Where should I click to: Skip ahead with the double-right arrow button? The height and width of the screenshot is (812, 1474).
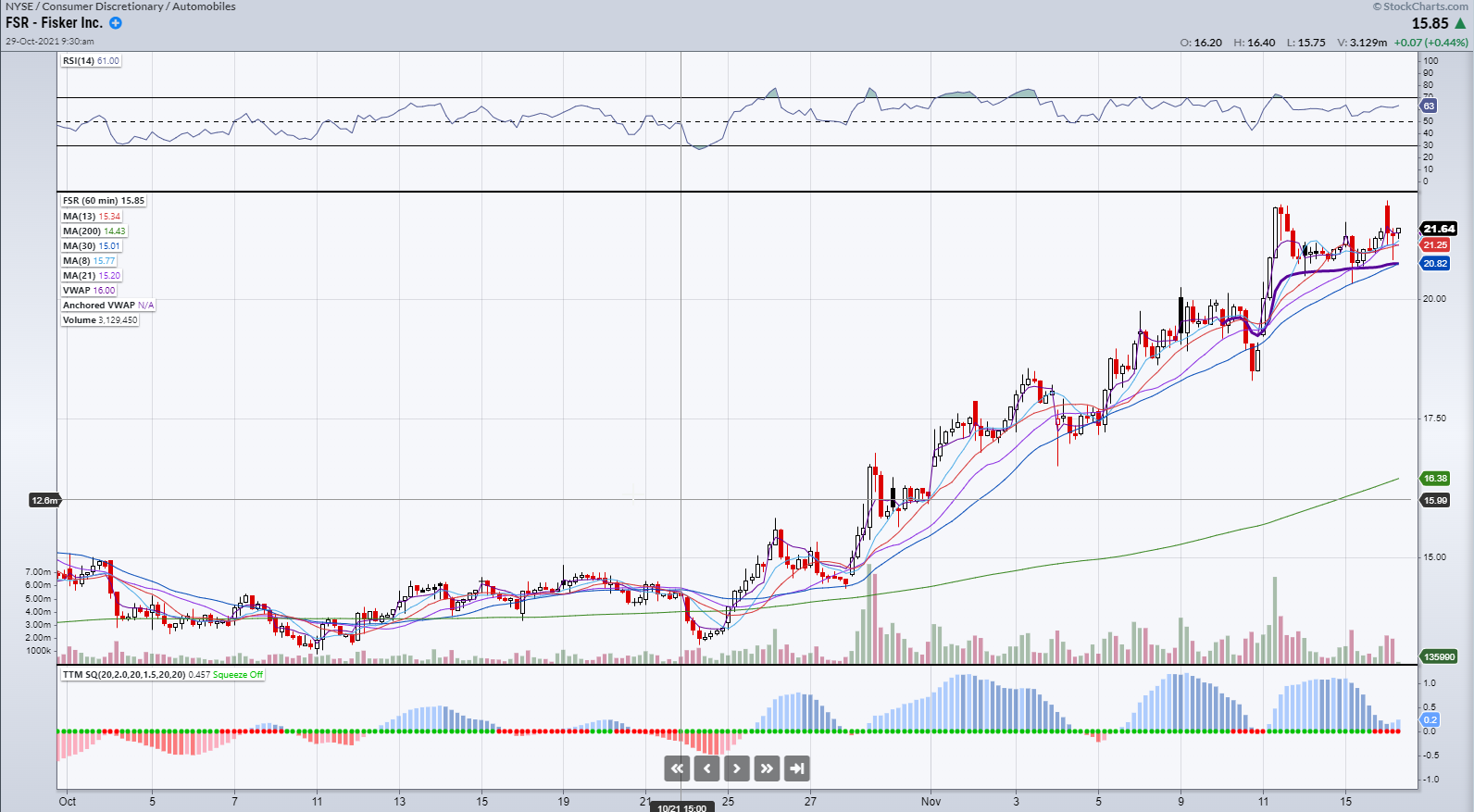[x=767, y=768]
